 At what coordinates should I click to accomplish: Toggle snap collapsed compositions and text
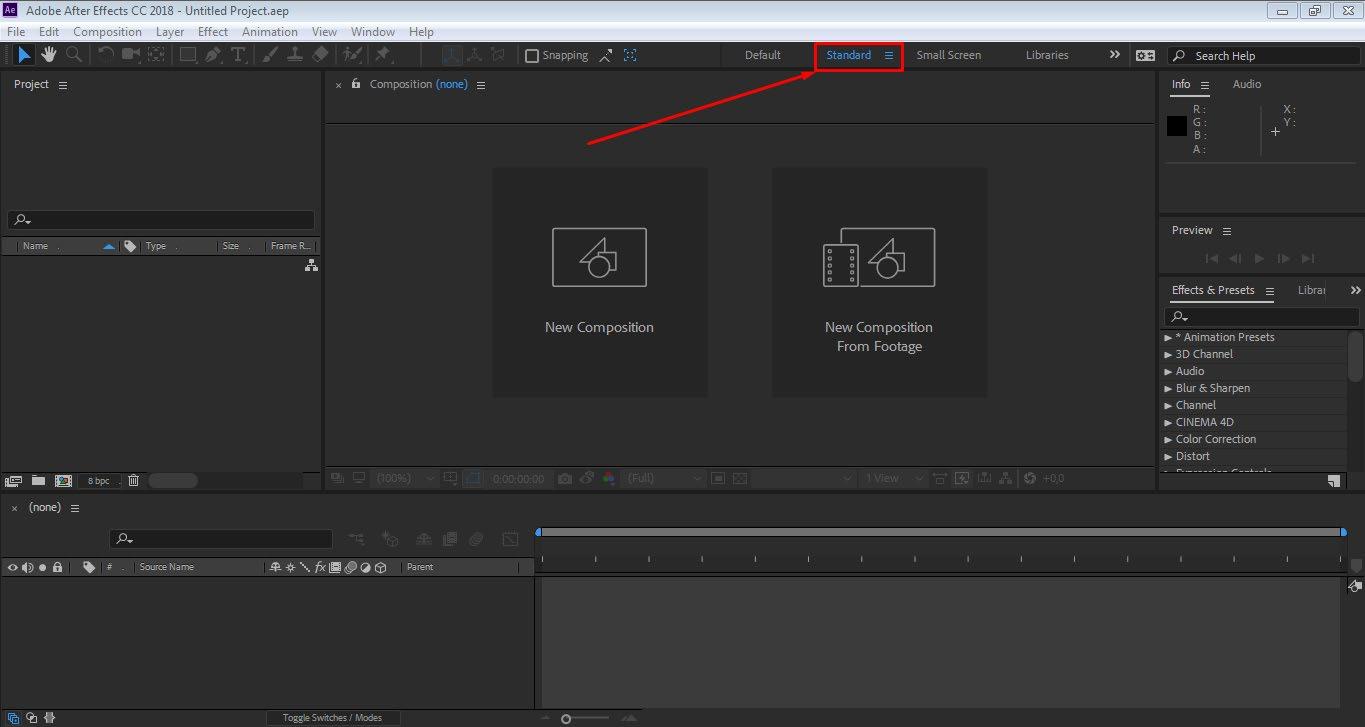coord(630,56)
